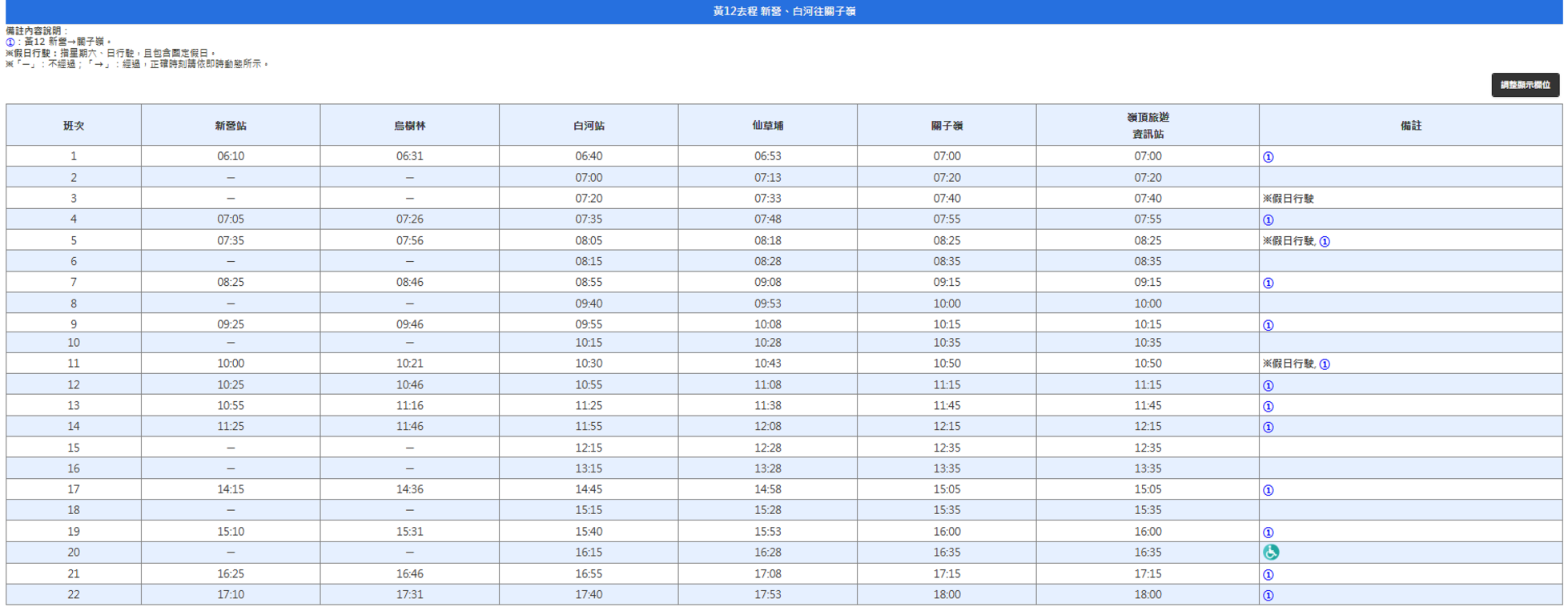Click the 06:10 departure time at 新營站
The width and height of the screenshot is (1568, 615).
[x=231, y=157]
